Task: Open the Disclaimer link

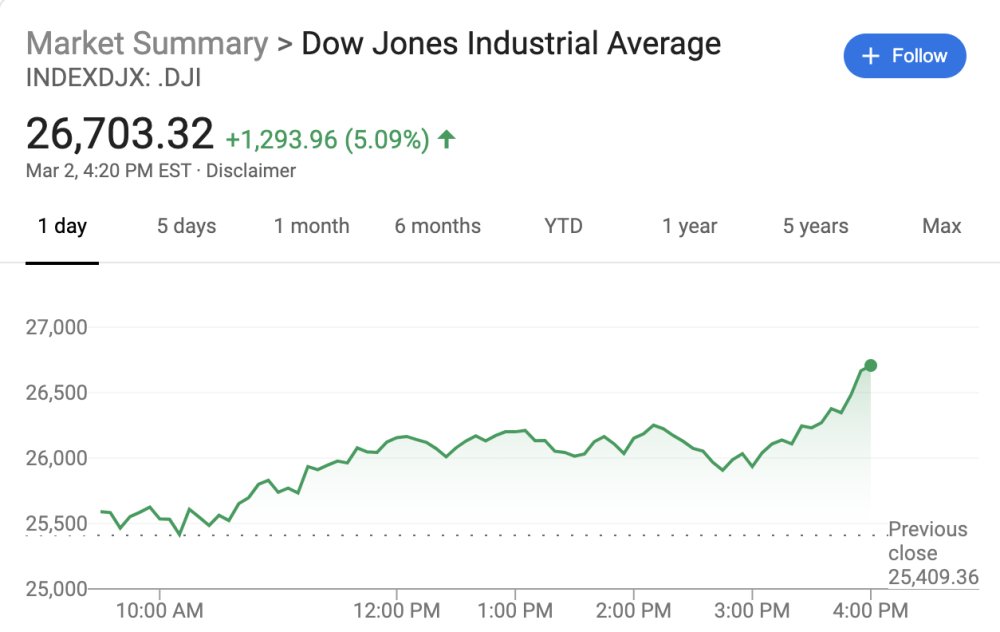Action: pos(251,171)
